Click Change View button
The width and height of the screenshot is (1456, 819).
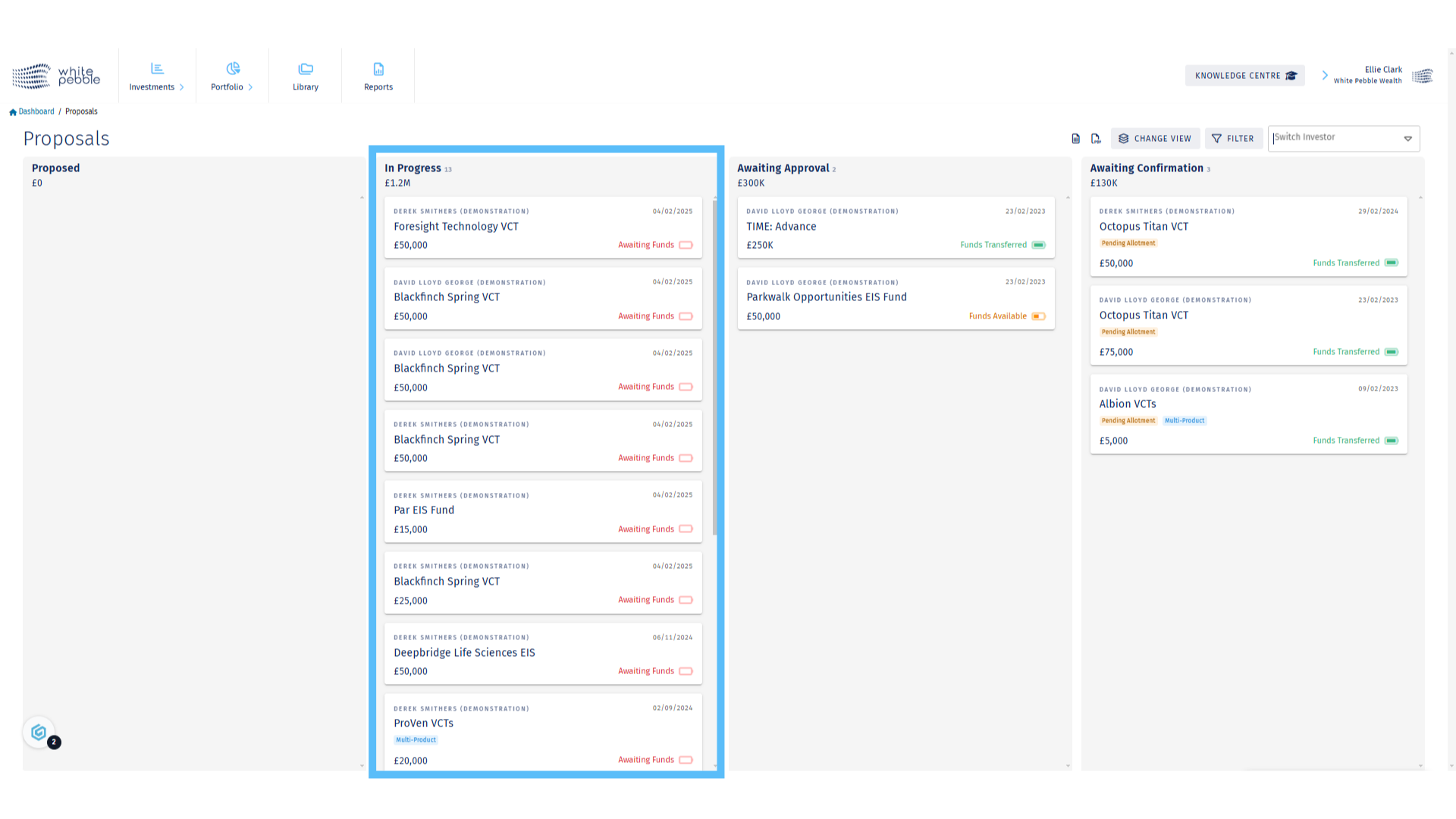(x=1156, y=138)
